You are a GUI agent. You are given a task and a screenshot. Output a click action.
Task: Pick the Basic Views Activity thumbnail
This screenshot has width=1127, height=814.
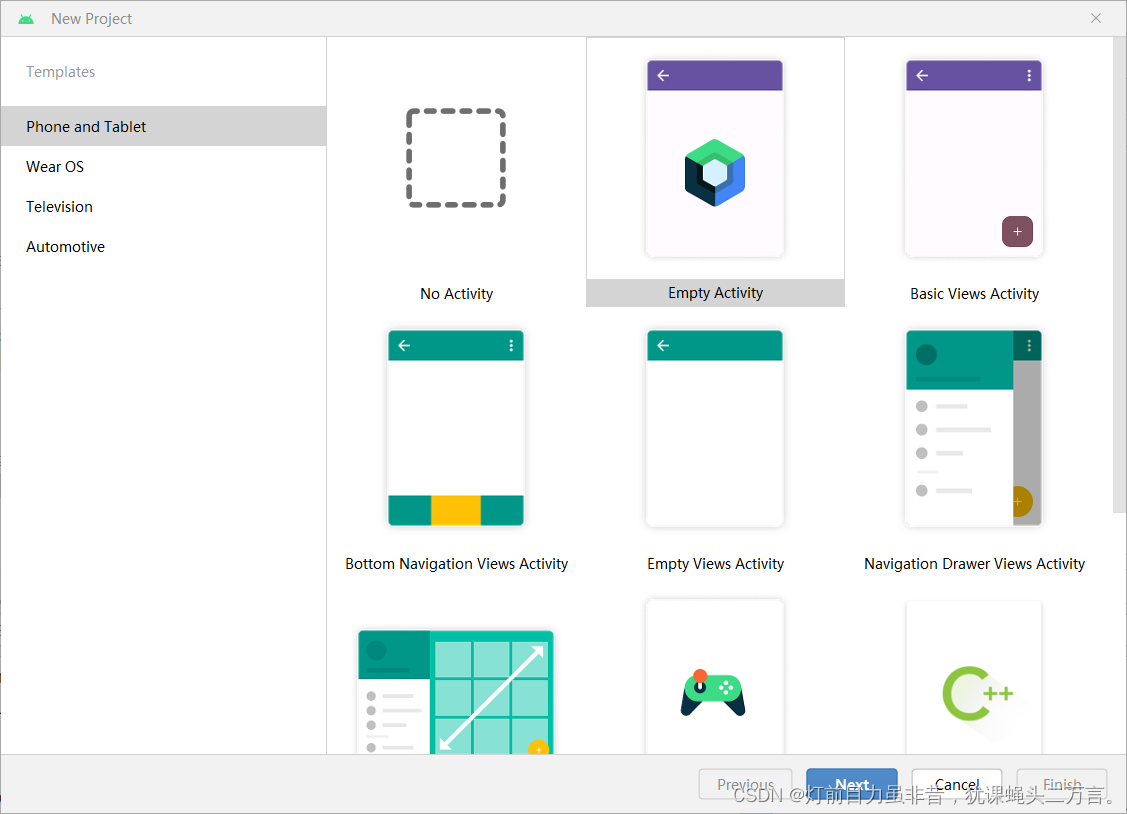point(974,158)
